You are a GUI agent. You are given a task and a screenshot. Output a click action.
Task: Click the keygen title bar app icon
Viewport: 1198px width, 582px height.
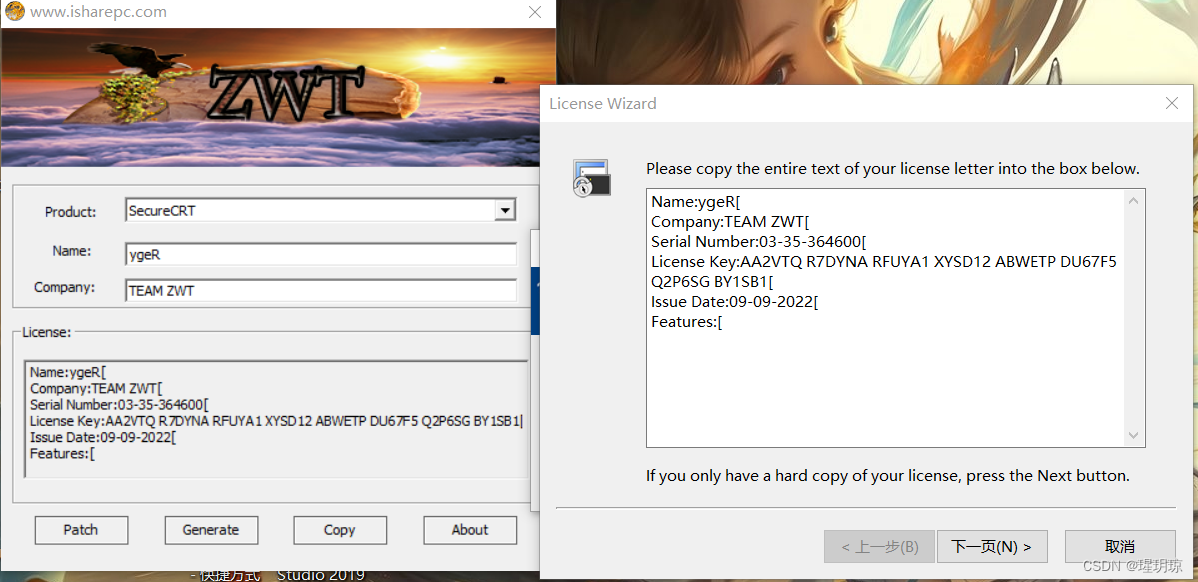[15, 12]
